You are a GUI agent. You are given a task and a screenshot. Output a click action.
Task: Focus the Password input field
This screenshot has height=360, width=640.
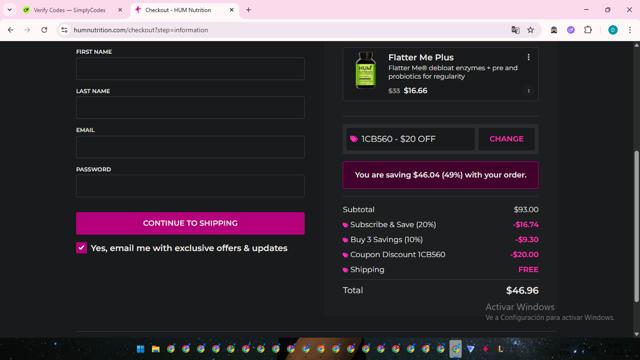coord(190,186)
